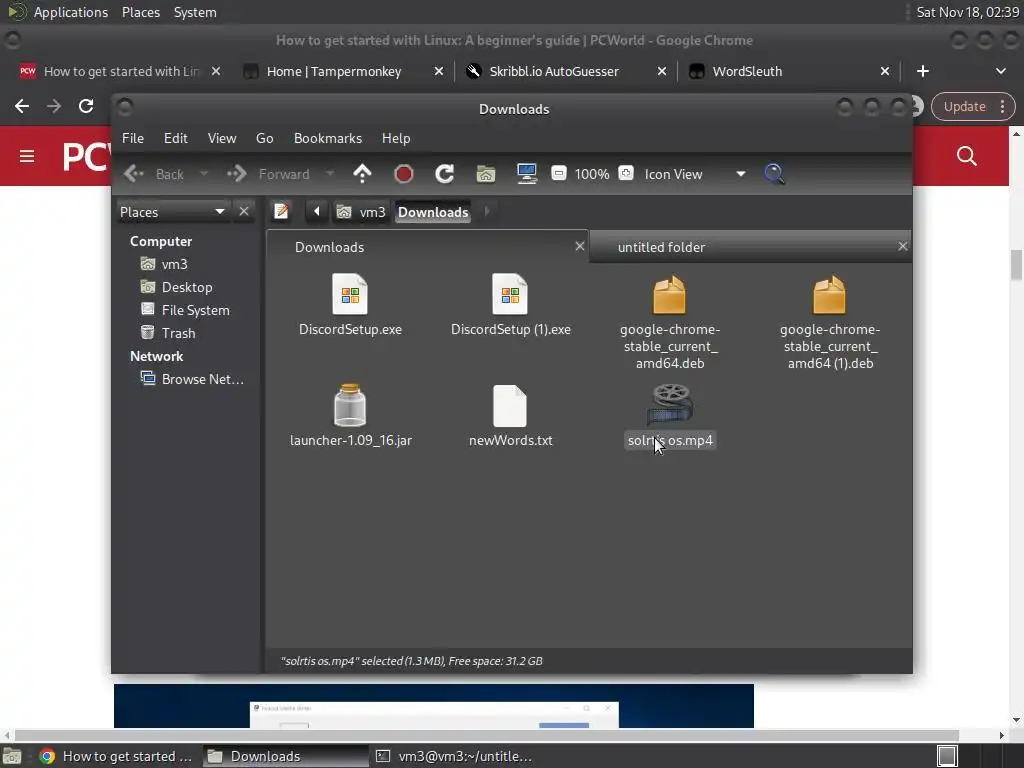Open the Bookmarks menu
1024x768 pixels.
(x=328, y=138)
